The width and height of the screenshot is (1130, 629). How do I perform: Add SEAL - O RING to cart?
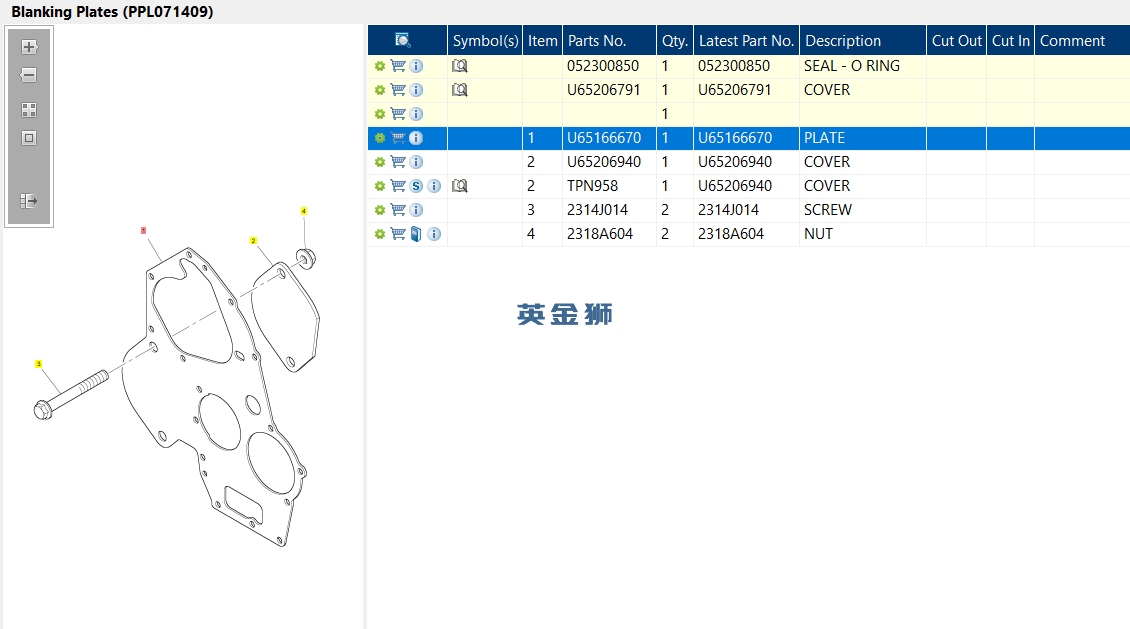pos(398,66)
